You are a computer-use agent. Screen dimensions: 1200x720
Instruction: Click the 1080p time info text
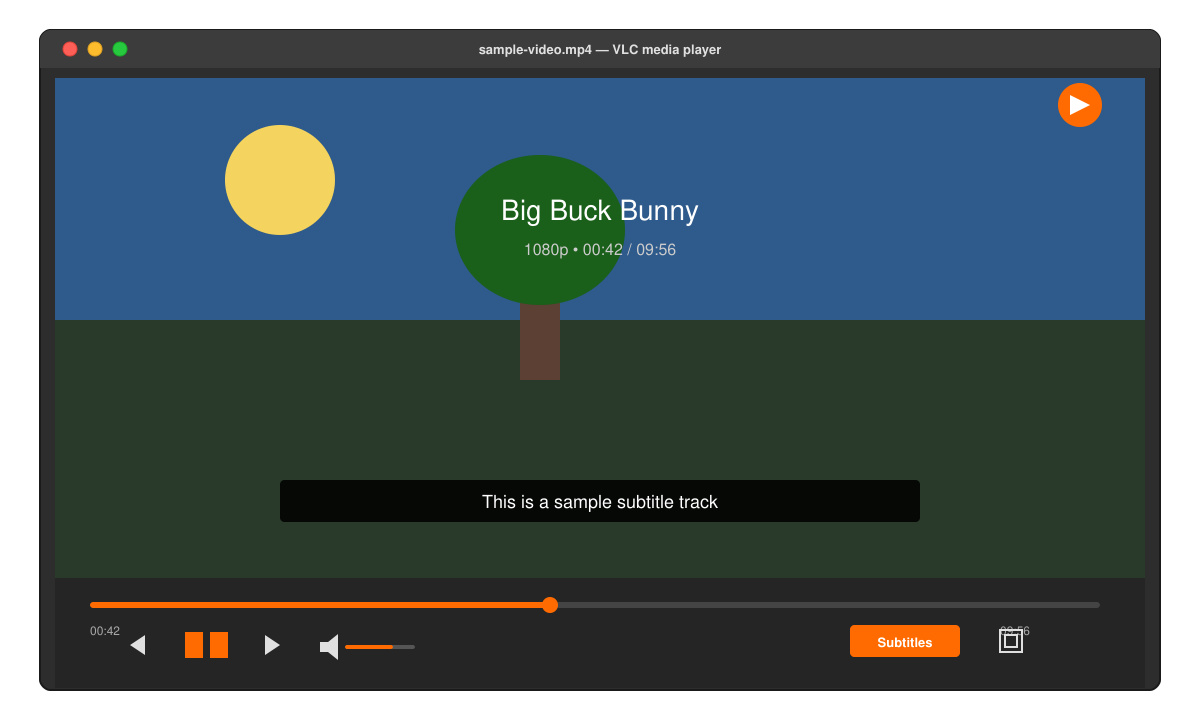tap(600, 250)
